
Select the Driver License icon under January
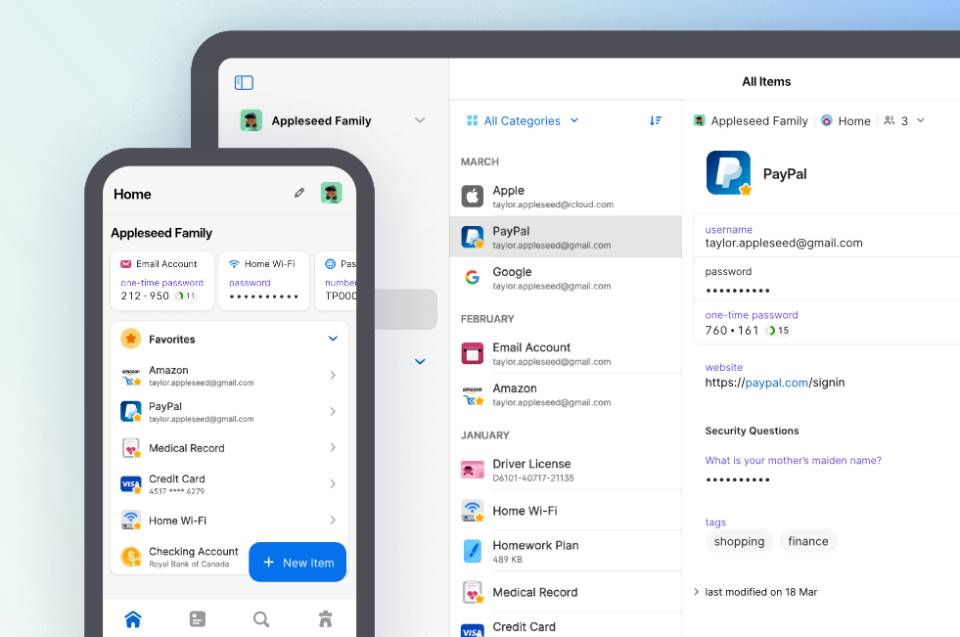click(472, 470)
